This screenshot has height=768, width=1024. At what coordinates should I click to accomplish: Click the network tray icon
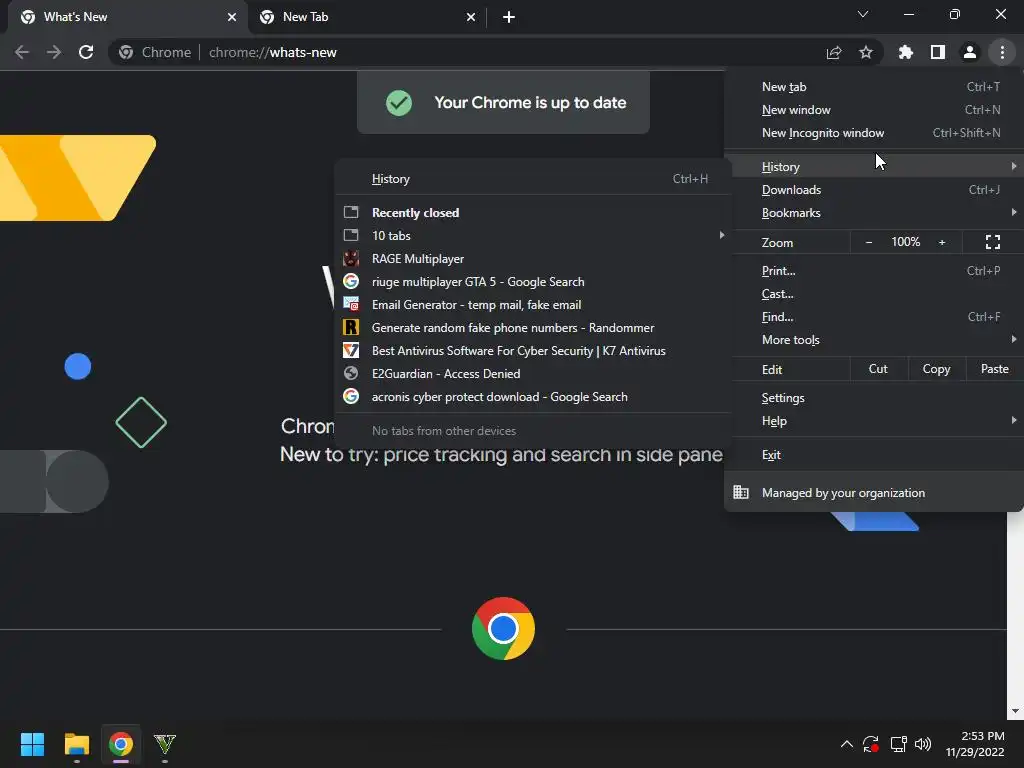point(899,744)
